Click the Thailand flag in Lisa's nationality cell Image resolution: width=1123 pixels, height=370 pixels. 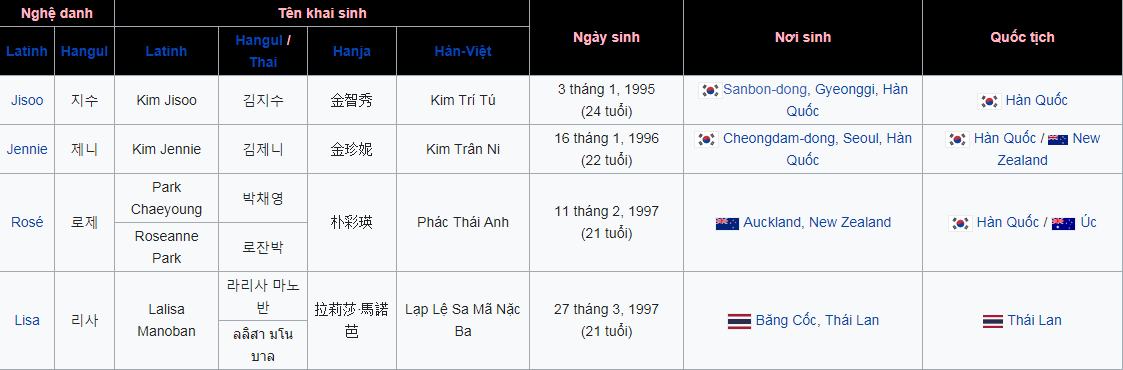pos(993,321)
